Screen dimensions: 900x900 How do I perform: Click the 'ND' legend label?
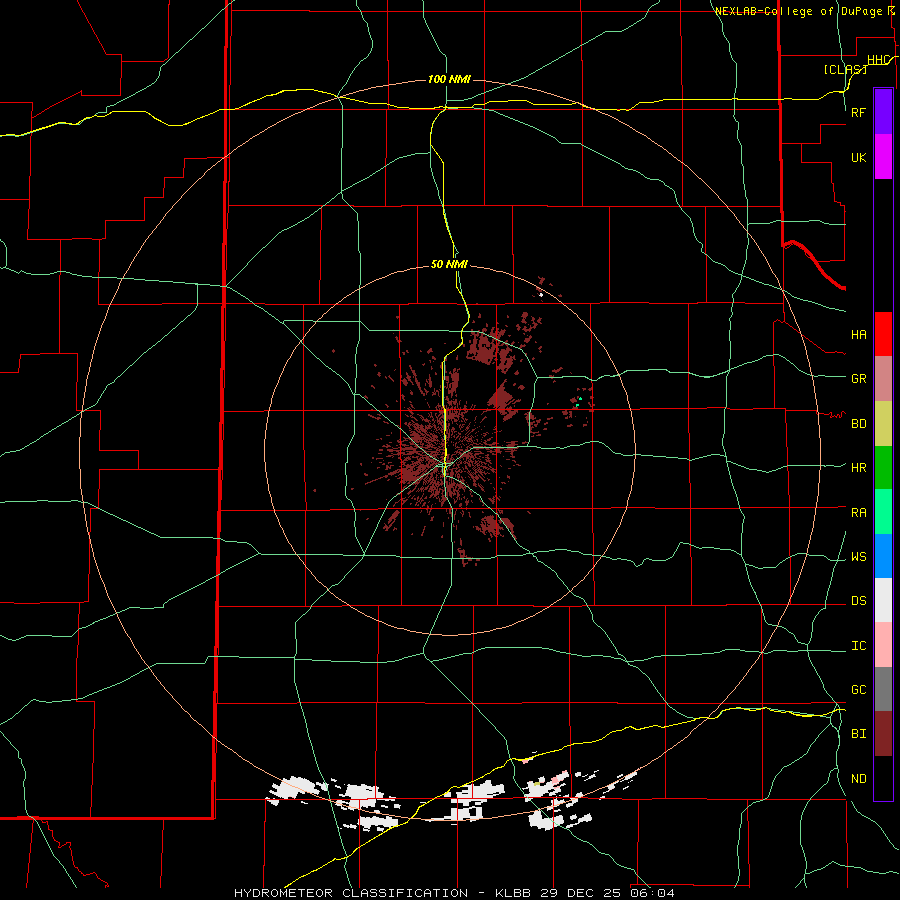(x=859, y=779)
